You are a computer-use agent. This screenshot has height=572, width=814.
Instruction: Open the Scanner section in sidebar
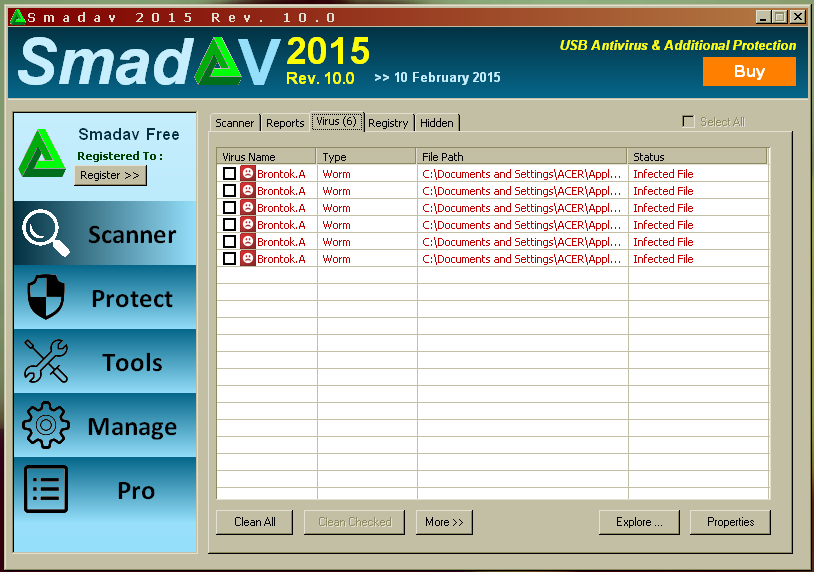click(105, 233)
